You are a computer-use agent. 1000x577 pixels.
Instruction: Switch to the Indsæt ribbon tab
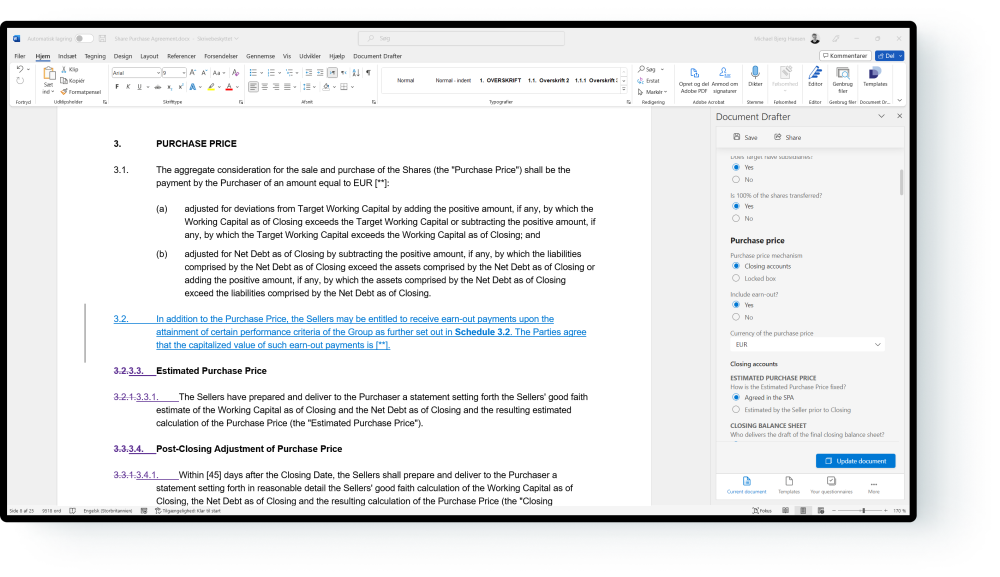tap(67, 56)
